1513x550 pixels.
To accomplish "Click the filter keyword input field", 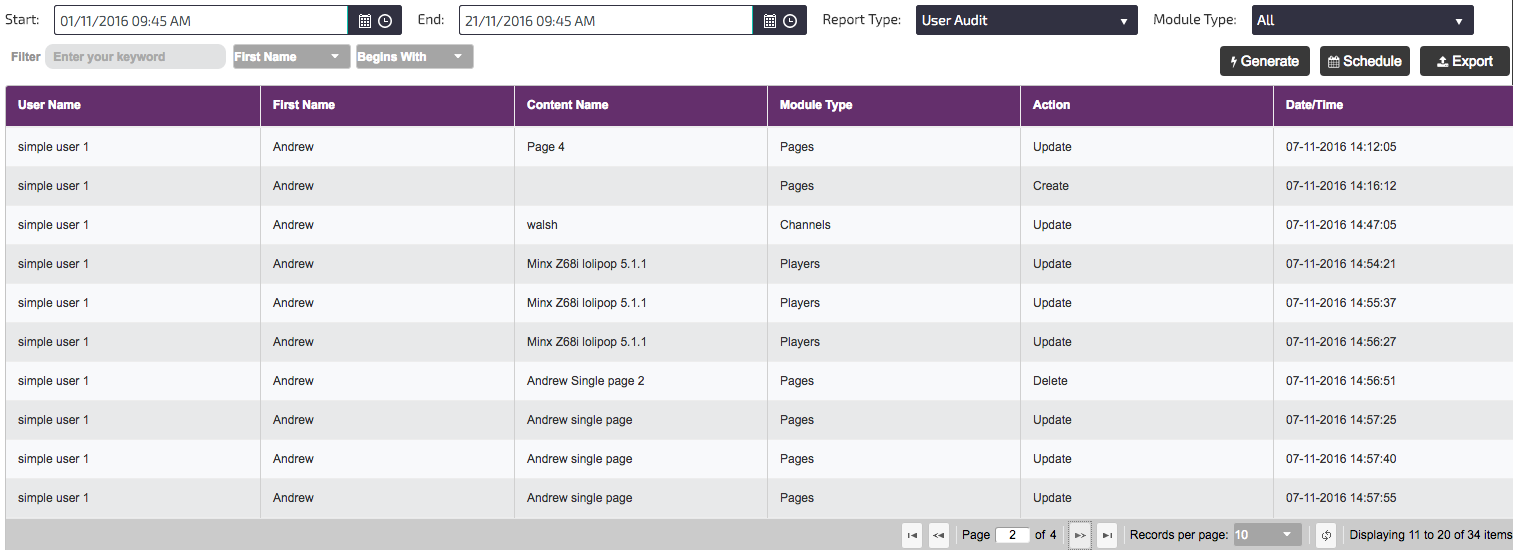I will pos(136,57).
